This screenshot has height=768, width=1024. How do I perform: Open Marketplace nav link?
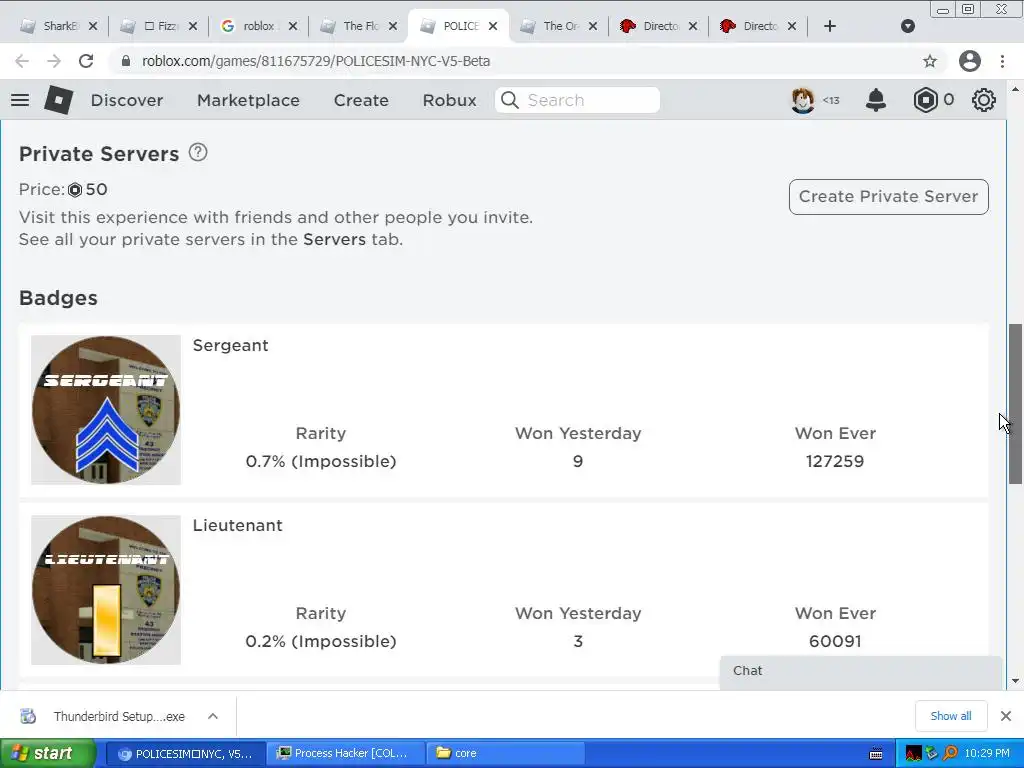(248, 100)
